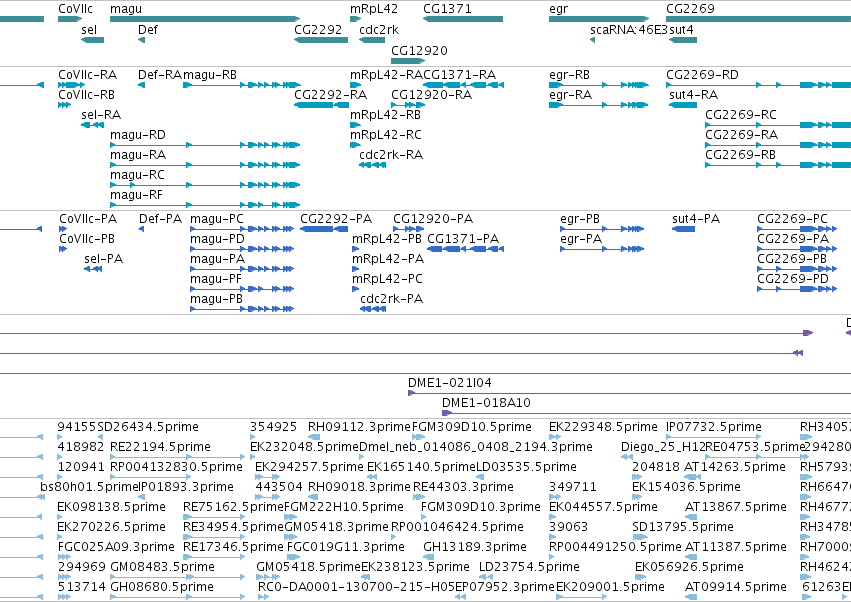Click protein CoVIIc-PA
This screenshot has height=602, width=851.
88,219
